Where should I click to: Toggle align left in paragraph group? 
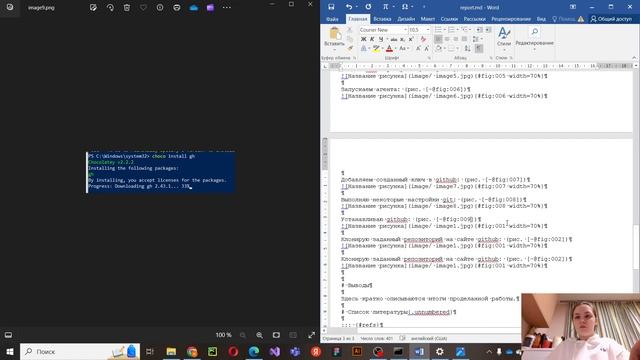tap(438, 39)
